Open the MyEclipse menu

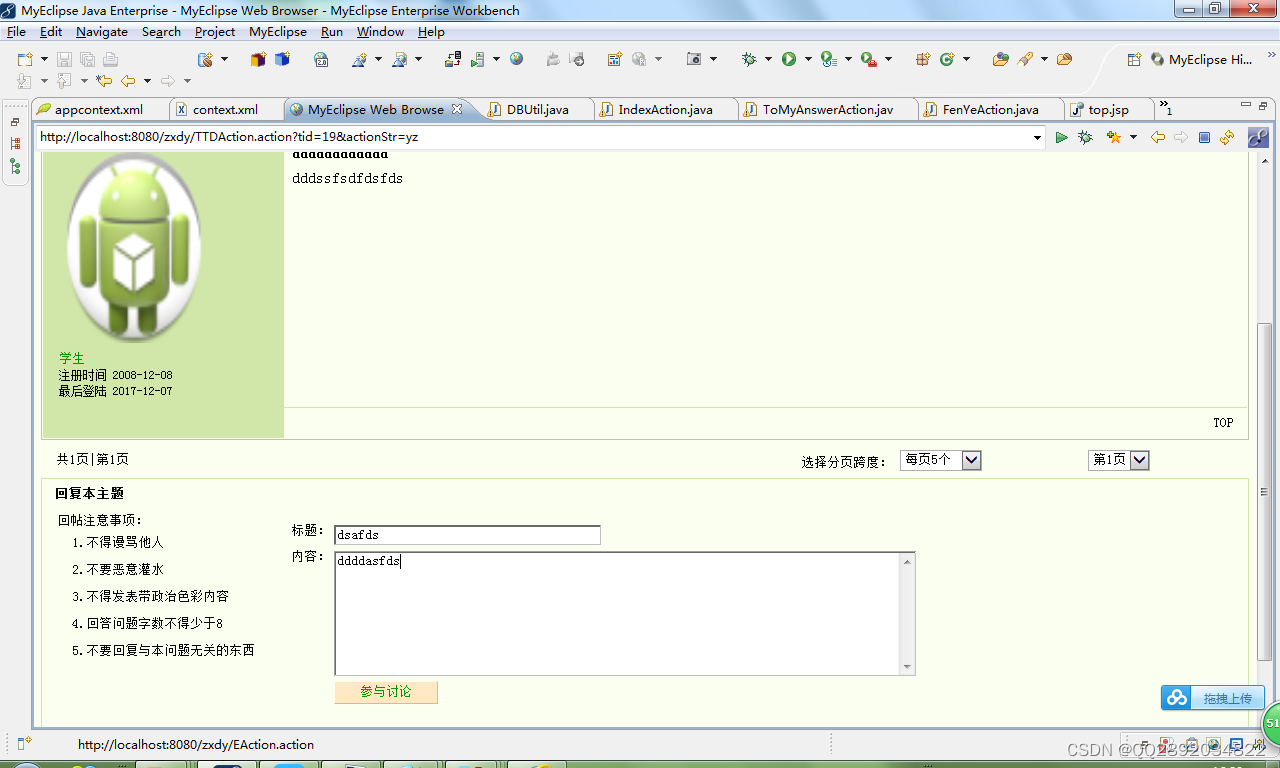[x=277, y=31]
